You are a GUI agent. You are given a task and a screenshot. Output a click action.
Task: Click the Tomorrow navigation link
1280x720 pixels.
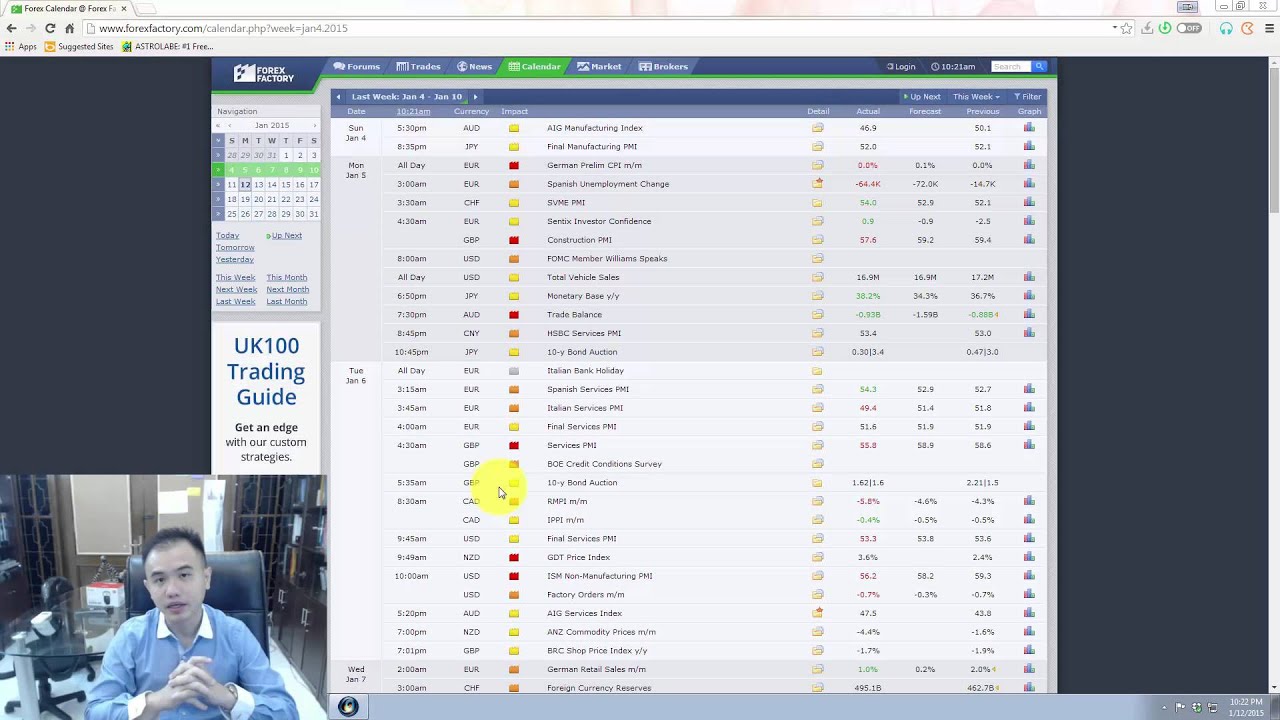click(x=235, y=248)
